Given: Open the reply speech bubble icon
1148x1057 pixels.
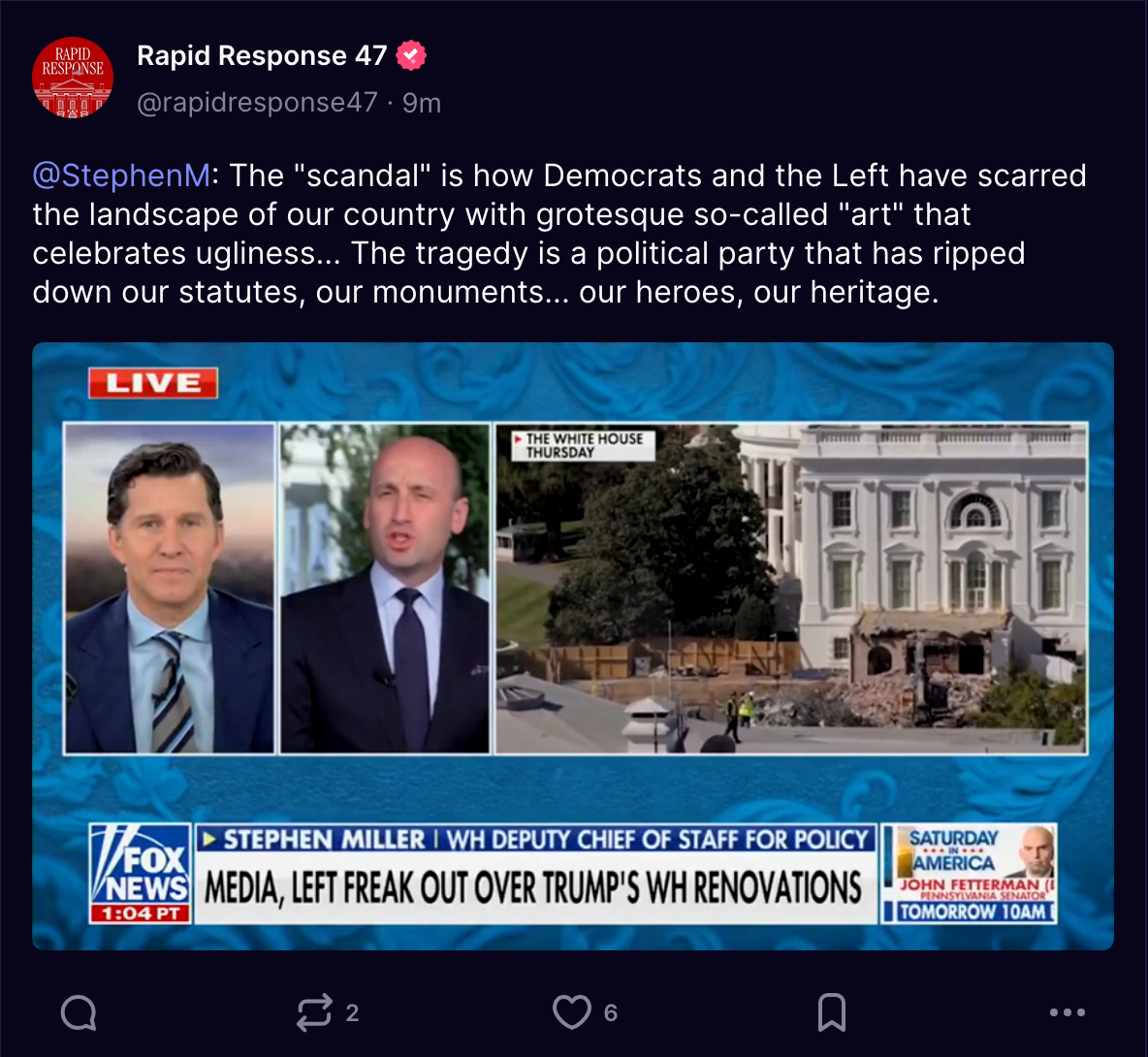Looking at the screenshot, I should pyautogui.click(x=79, y=1013).
